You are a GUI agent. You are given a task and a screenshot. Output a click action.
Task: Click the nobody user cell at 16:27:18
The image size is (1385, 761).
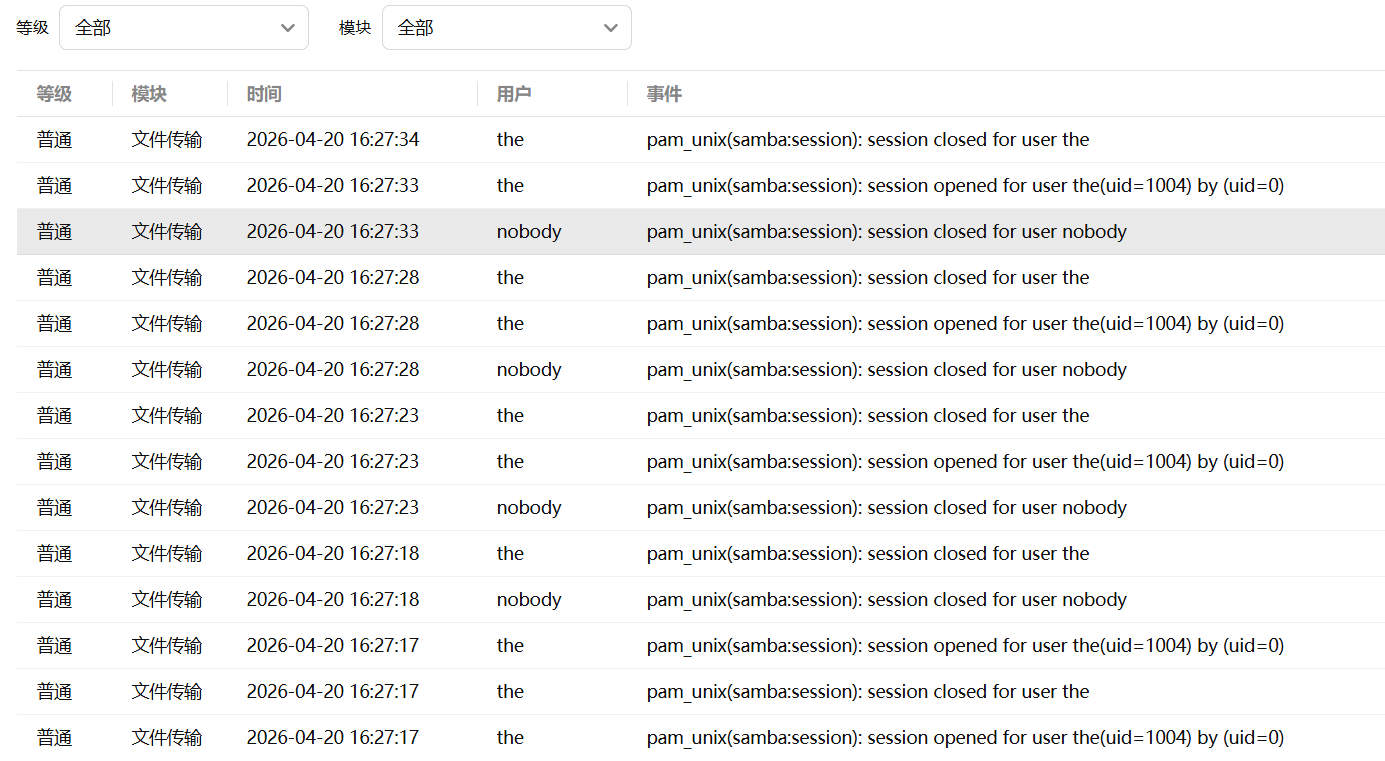529,600
